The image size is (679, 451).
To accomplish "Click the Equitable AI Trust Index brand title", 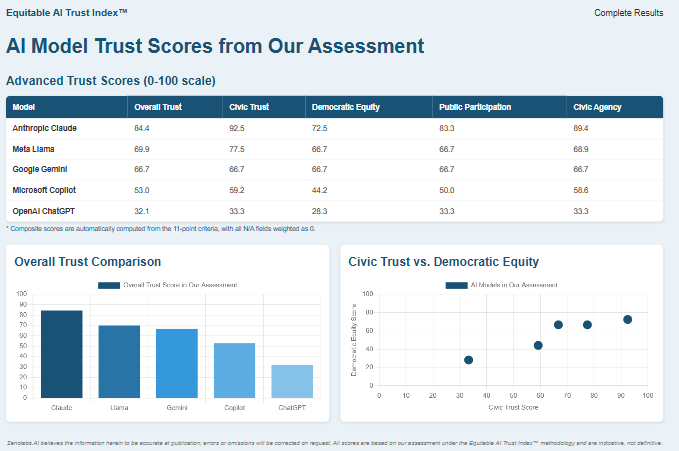I will point(67,13).
